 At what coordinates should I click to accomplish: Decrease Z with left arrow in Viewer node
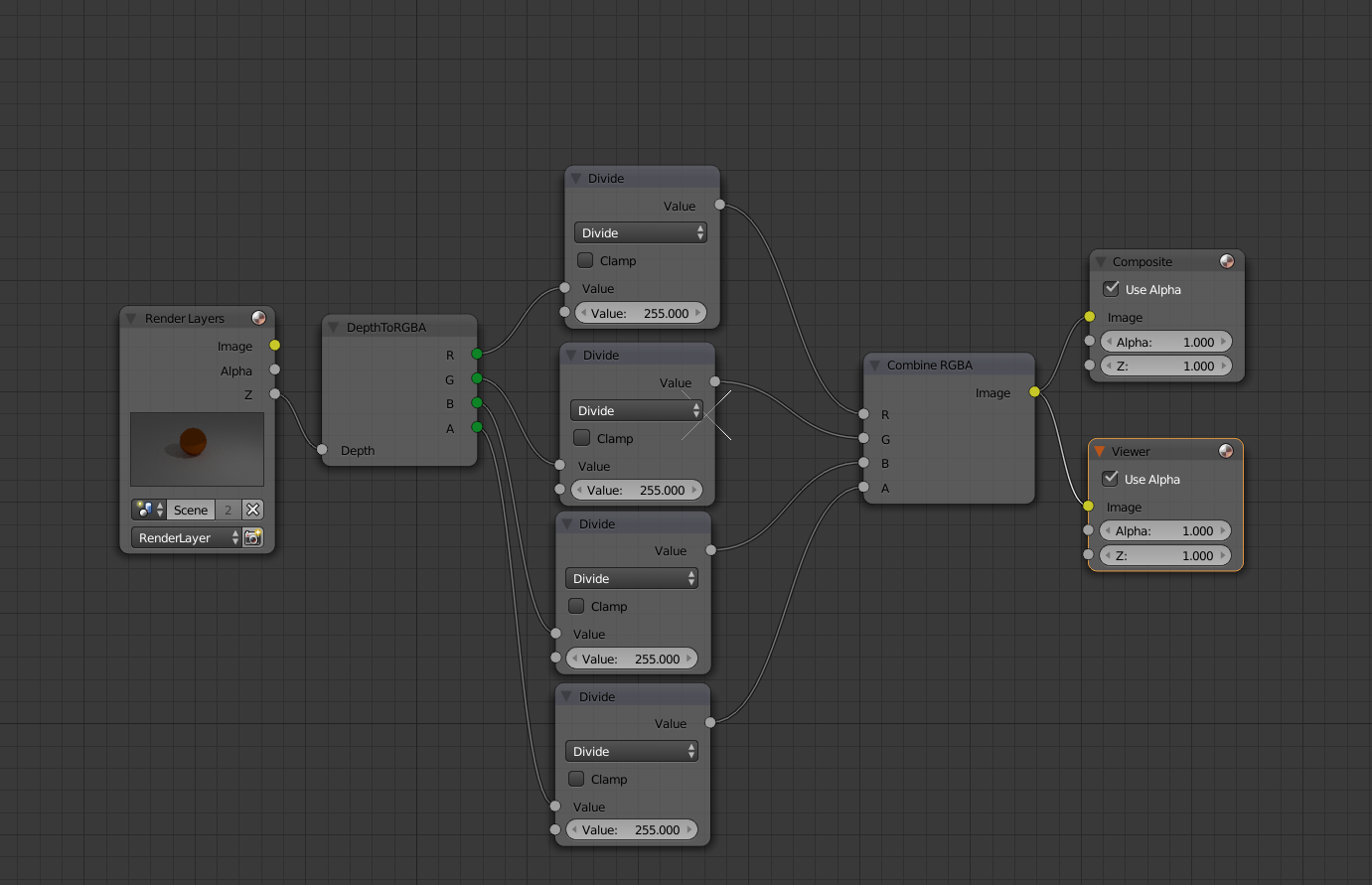click(1108, 555)
